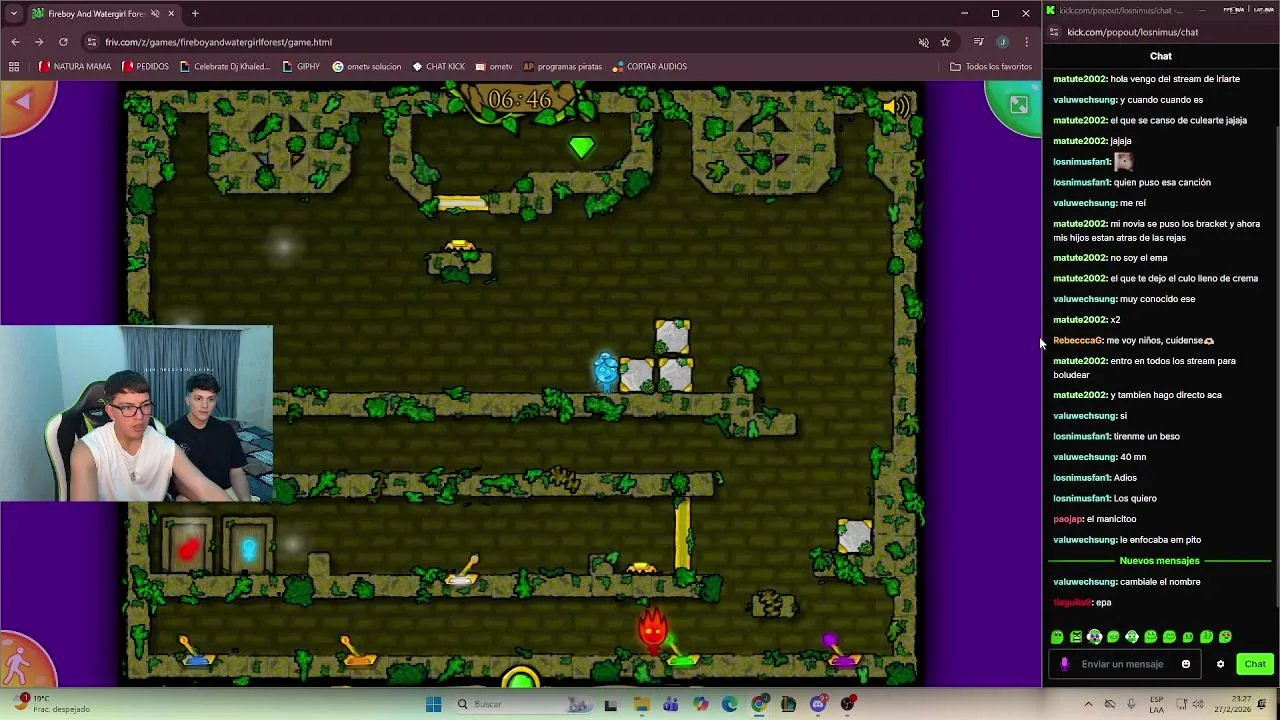Open the PEDIDOS bookmark
The image size is (1280, 720).
click(145, 67)
